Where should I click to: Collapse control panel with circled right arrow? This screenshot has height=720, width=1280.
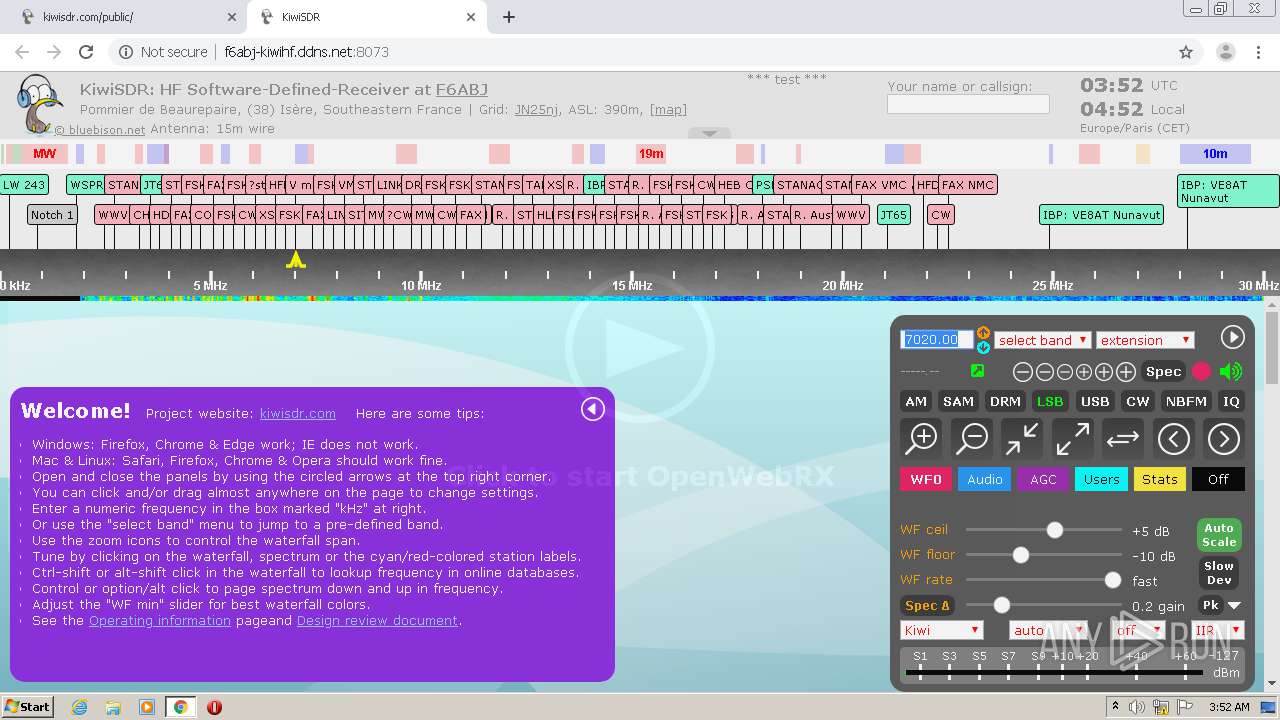1232,337
